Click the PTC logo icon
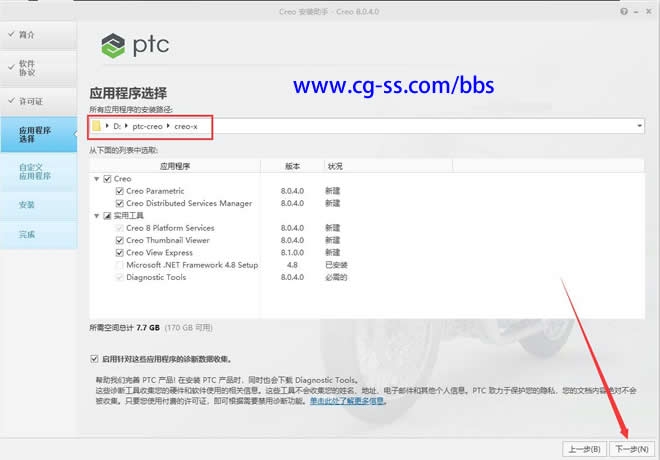 coord(114,46)
